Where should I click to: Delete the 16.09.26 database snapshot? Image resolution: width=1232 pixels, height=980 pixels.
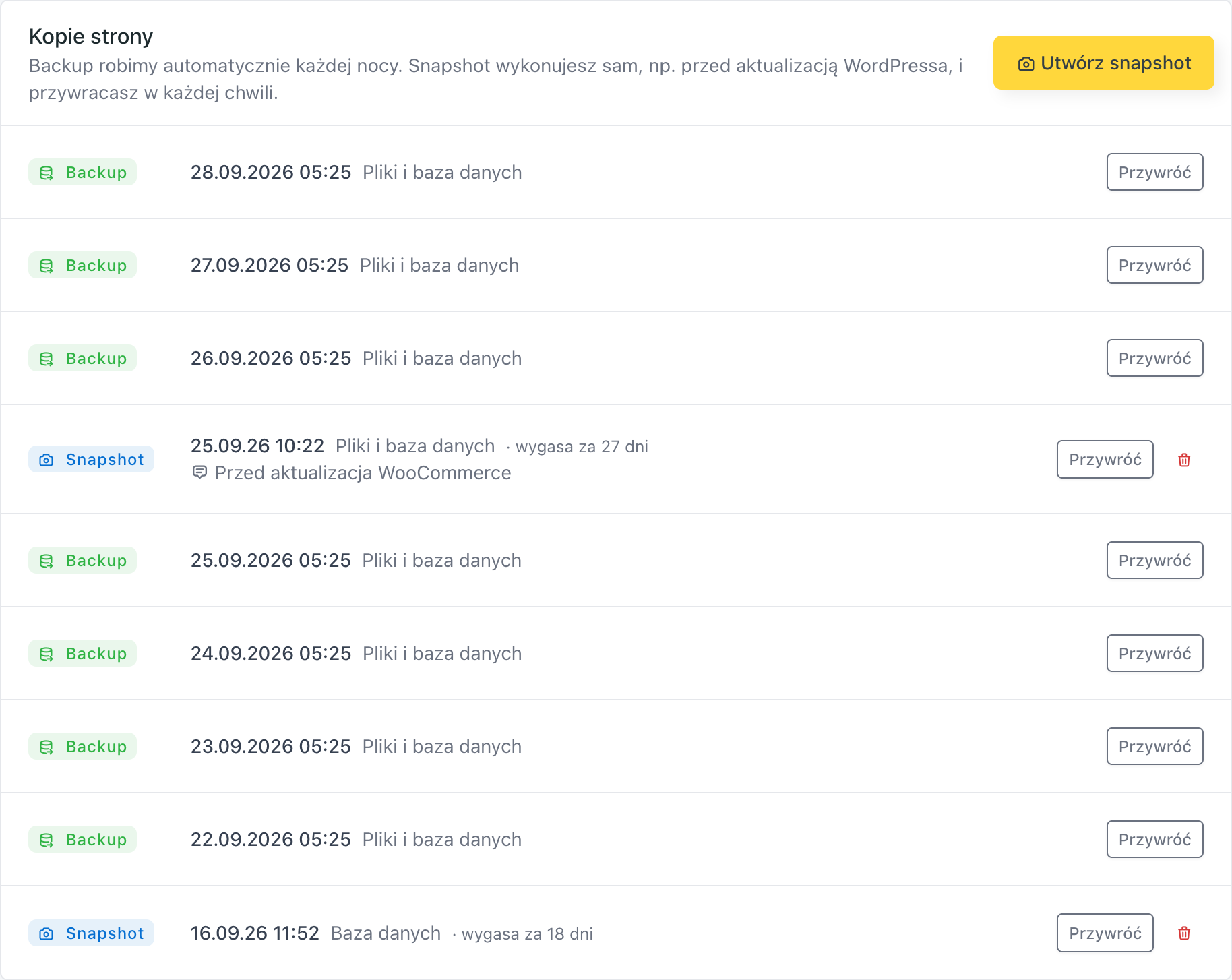click(1184, 933)
